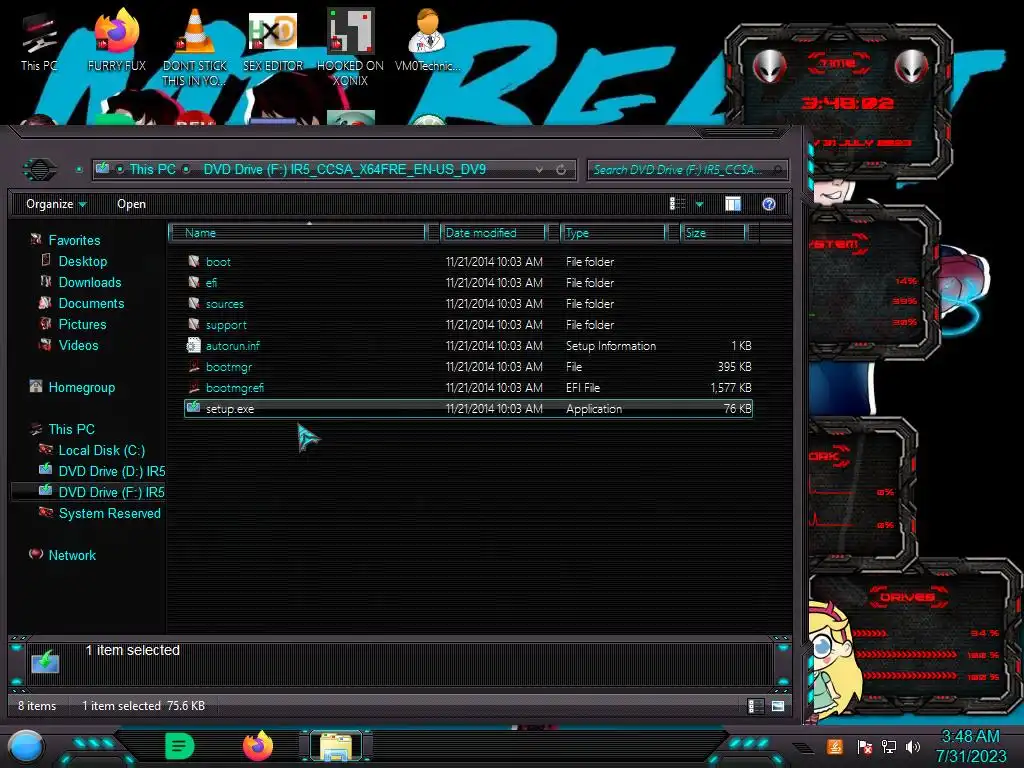
Task: Click the refresh button in address bar
Action: coord(561,170)
